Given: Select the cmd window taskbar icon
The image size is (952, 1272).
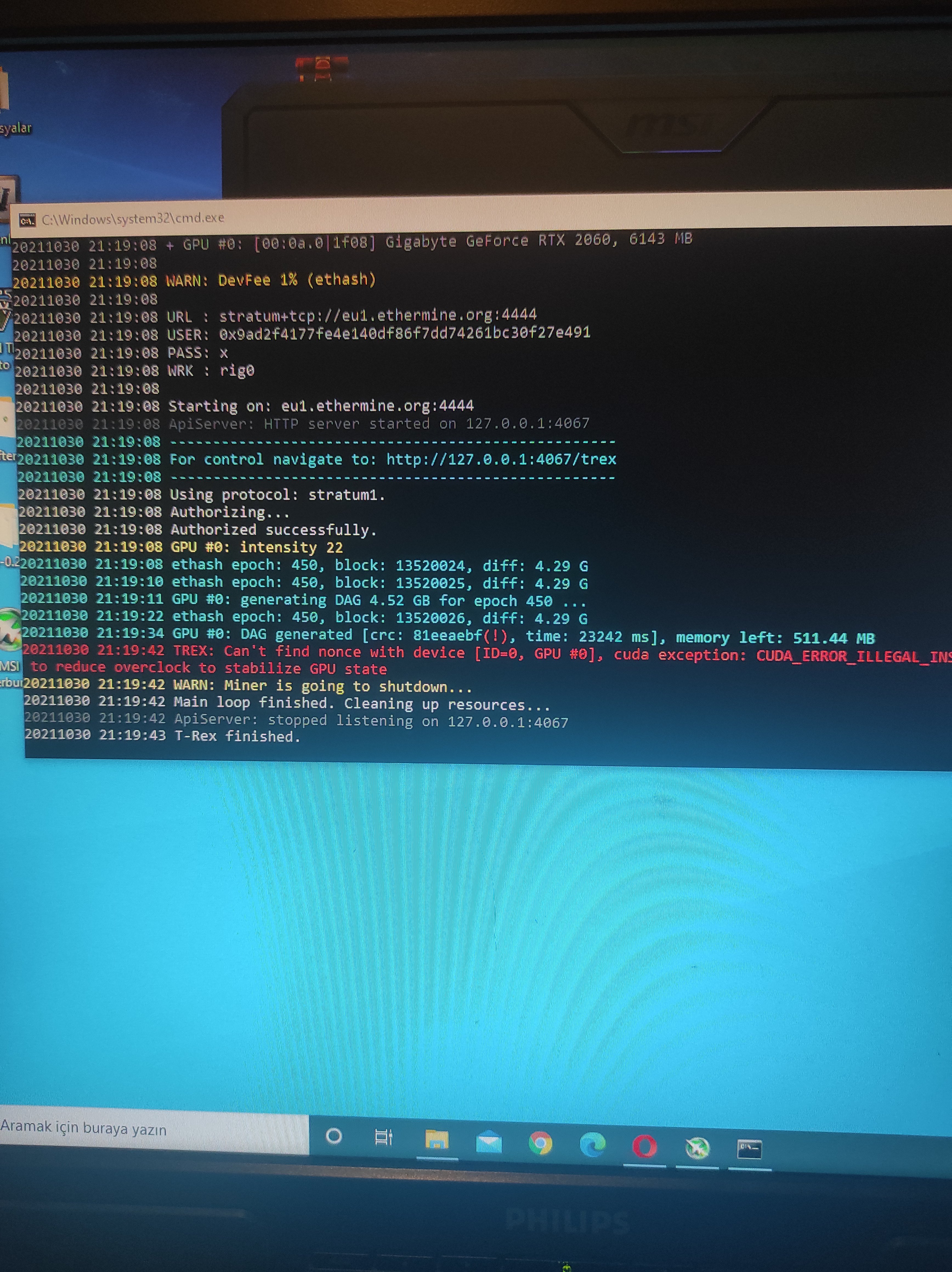Looking at the screenshot, I should point(750,1149).
